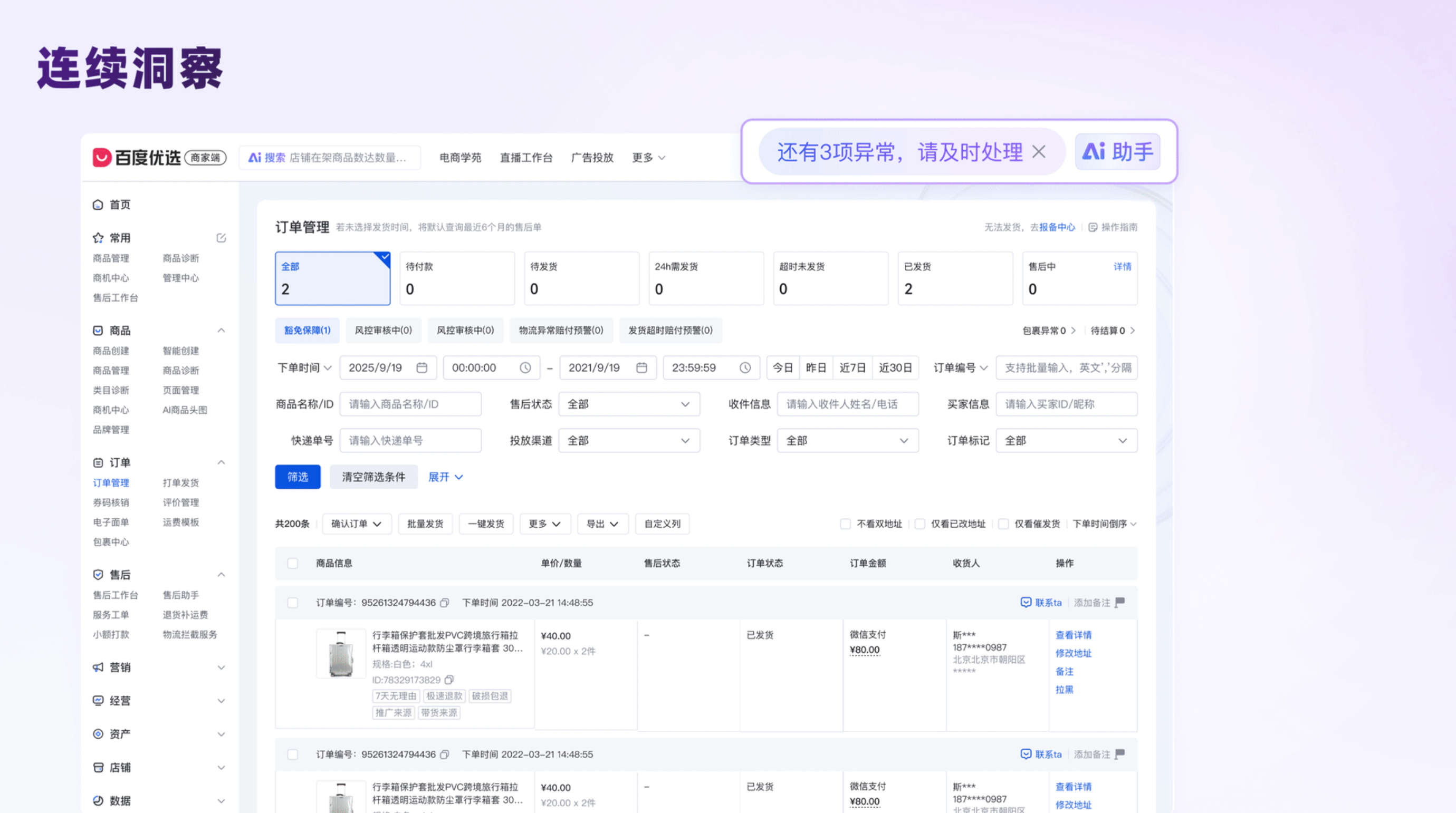The image size is (1456, 813).
Task: Click flag icon on first order row
Action: pos(1119,602)
